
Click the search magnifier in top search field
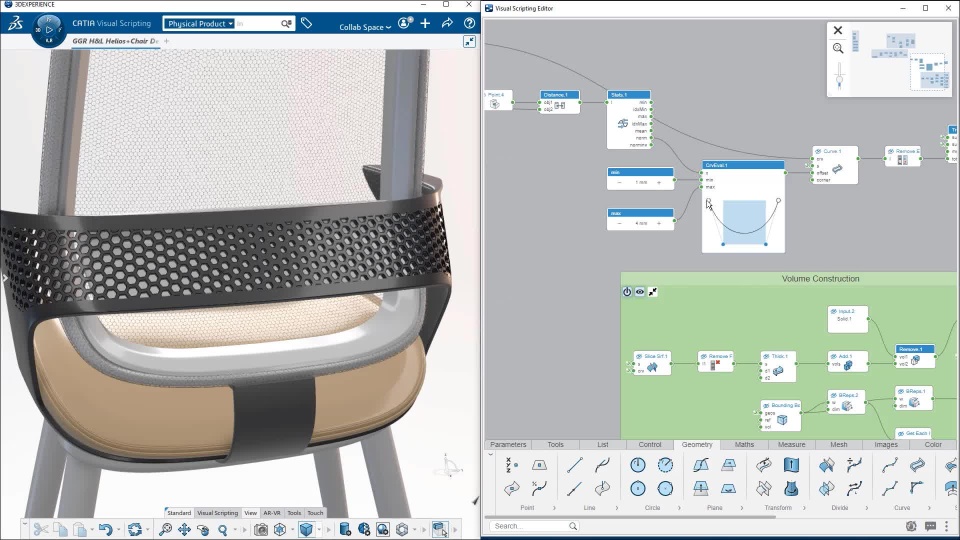[x=286, y=23]
